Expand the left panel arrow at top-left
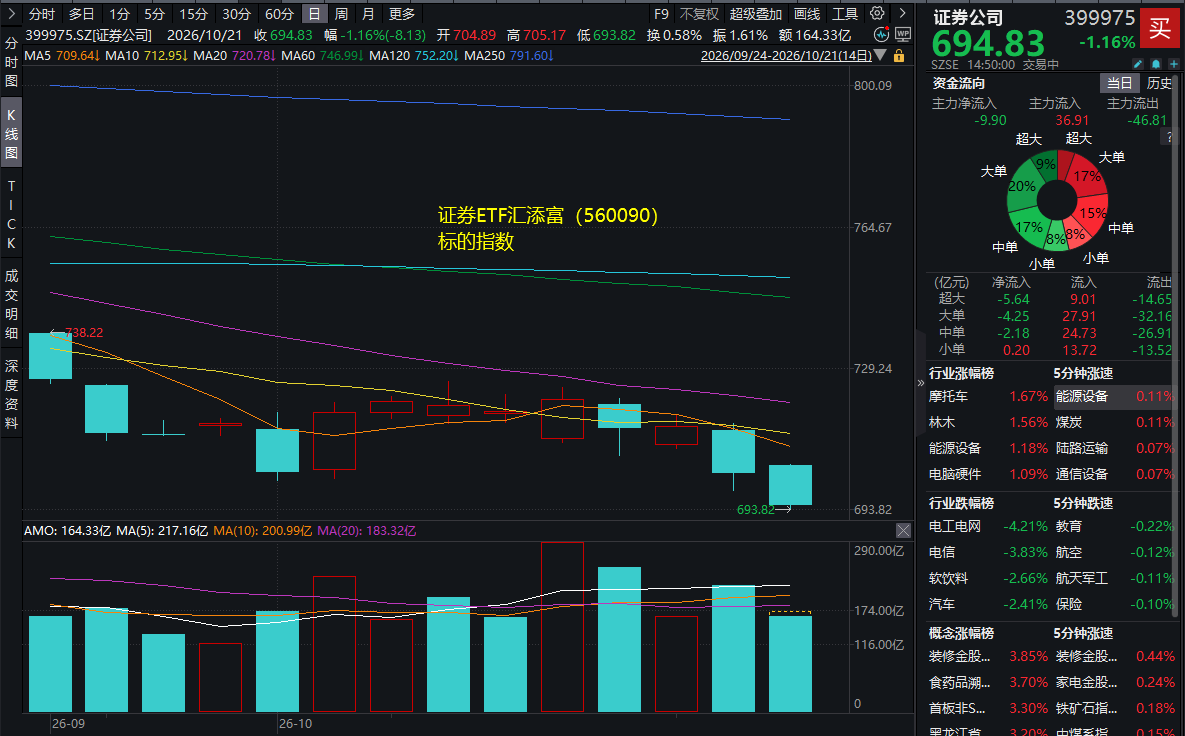Image resolution: width=1185 pixels, height=736 pixels. pos(11,14)
